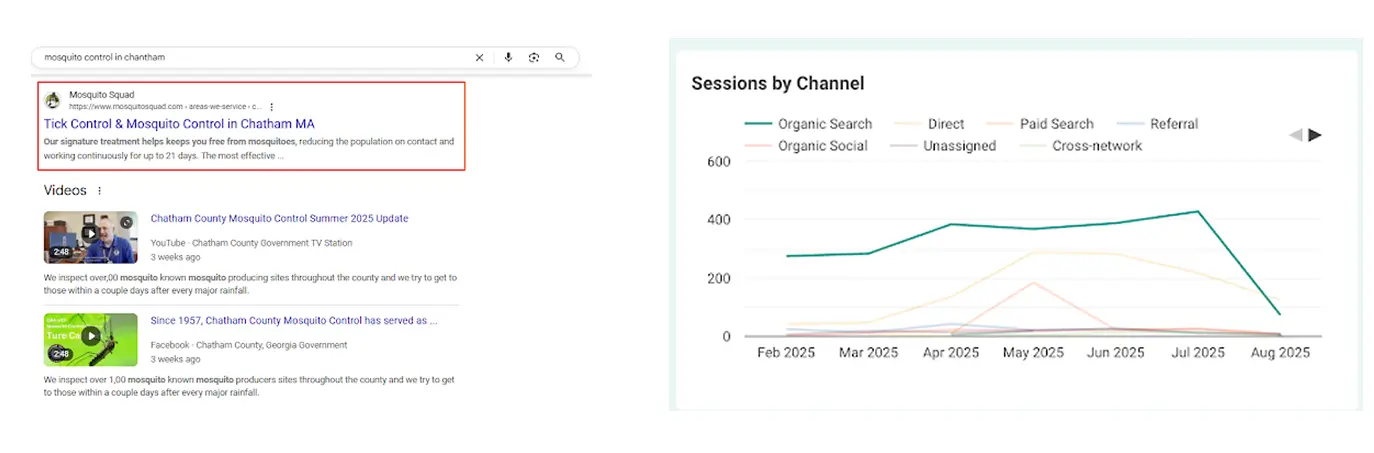This screenshot has width=1374, height=453.
Task: Click the Apr 2025 axis label
Action: tap(950, 353)
